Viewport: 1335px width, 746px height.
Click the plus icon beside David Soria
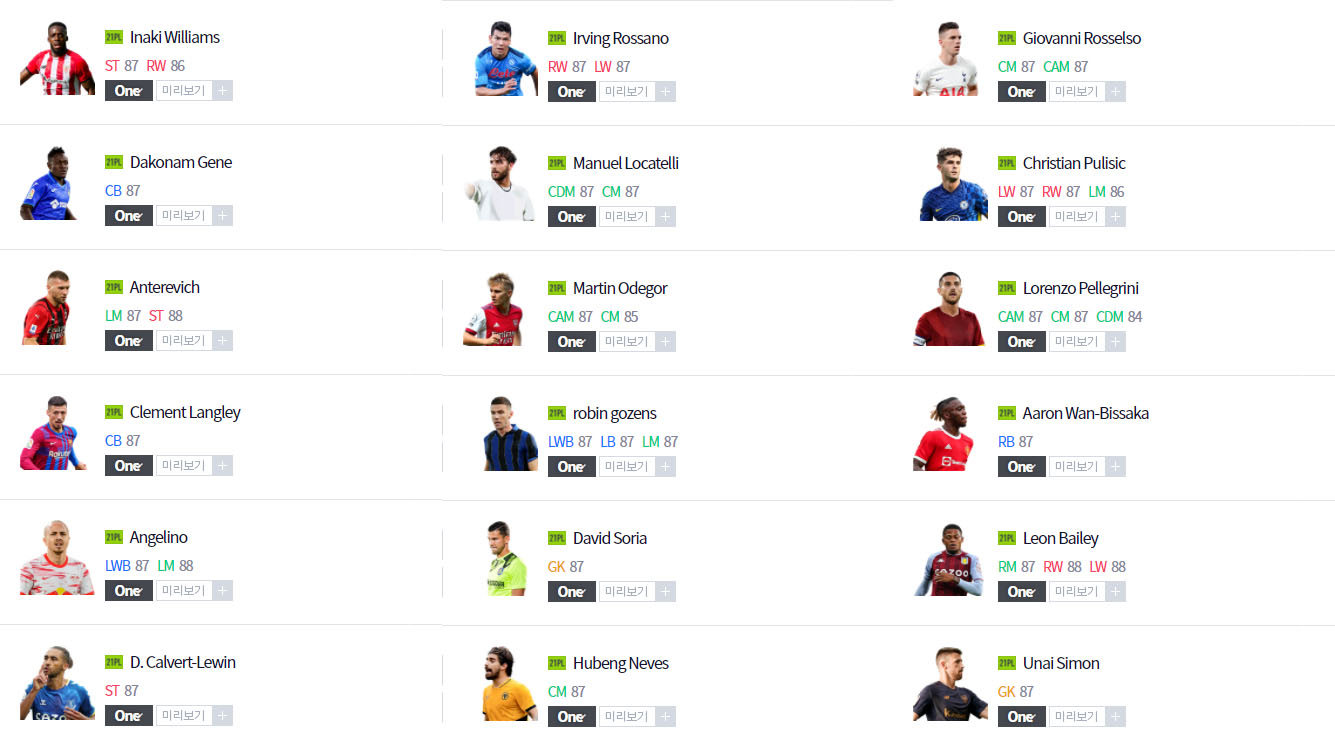666,591
